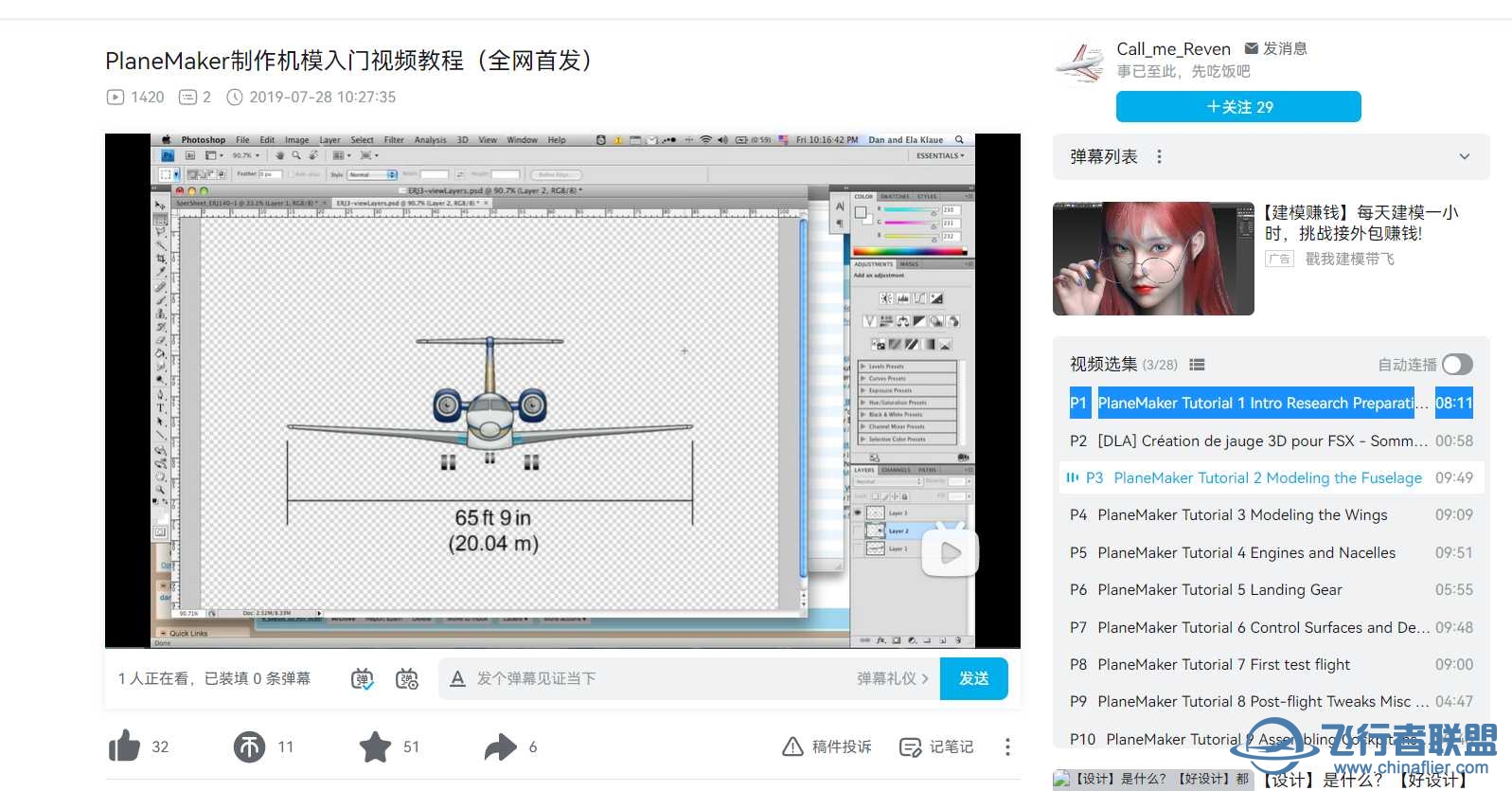Viewport: 1512px width, 791px height.
Task: Select P6 Tutorial 5 Landing Gear
Action: 1271,589
